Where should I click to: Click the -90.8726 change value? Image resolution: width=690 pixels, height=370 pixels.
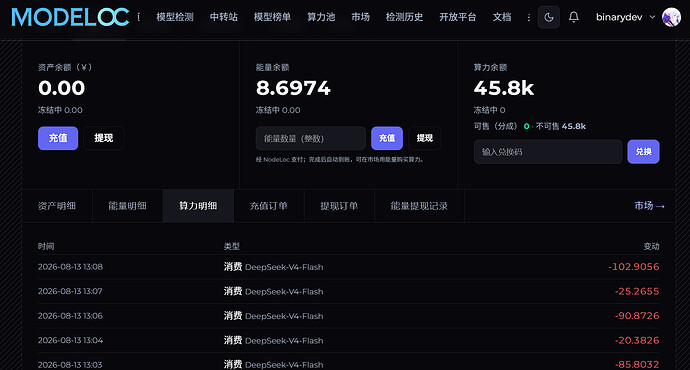point(637,316)
